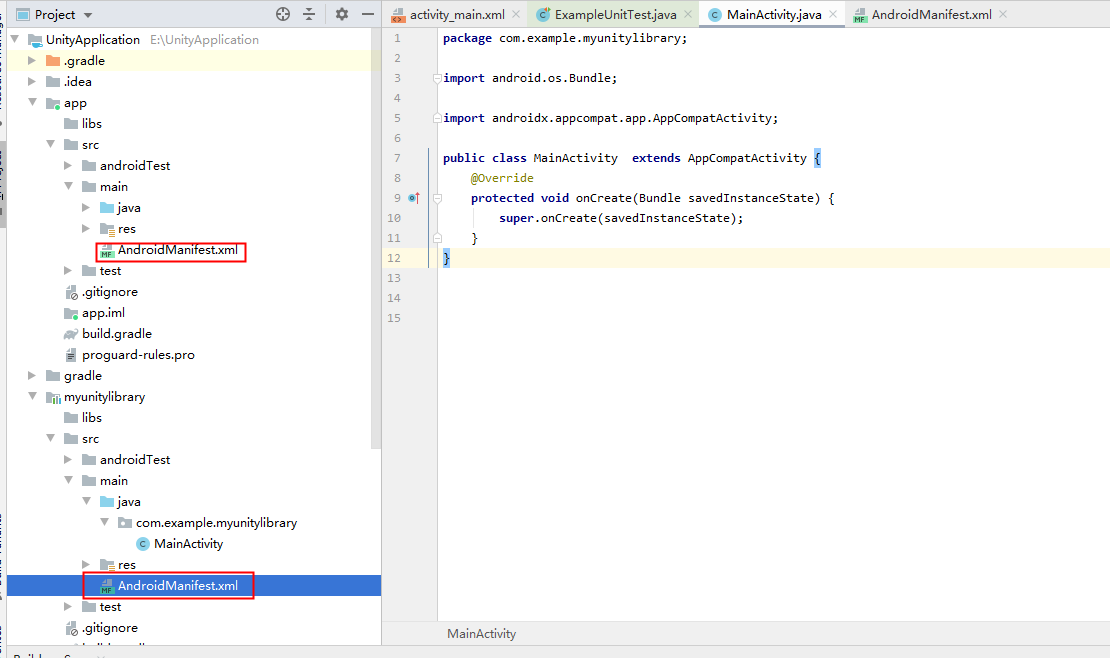Open Project panel settings gear
1110x658 pixels.
342,14
